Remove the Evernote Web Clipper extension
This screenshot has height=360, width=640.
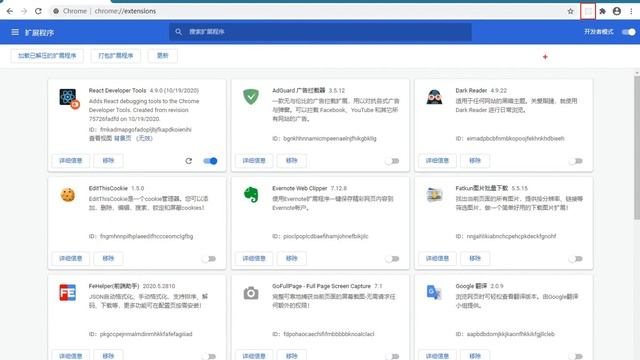(x=291, y=258)
